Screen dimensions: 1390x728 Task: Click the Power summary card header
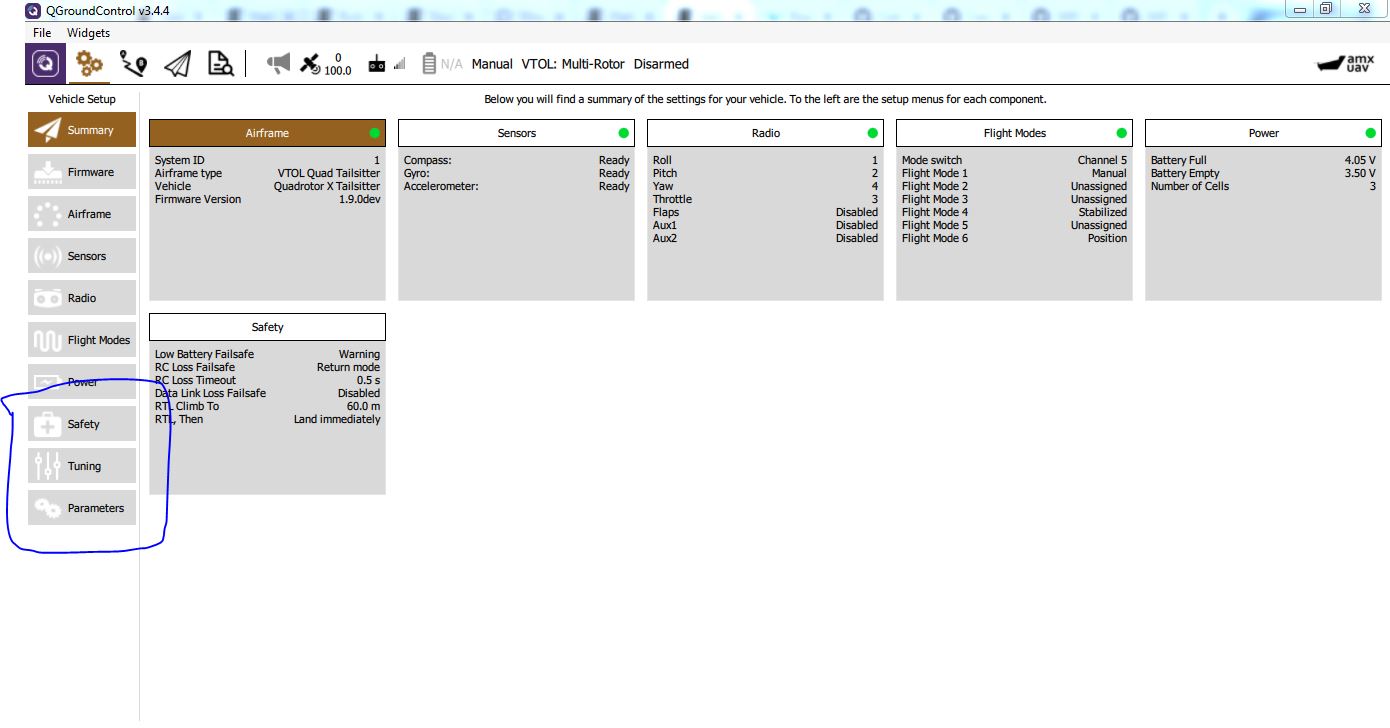click(x=1263, y=133)
